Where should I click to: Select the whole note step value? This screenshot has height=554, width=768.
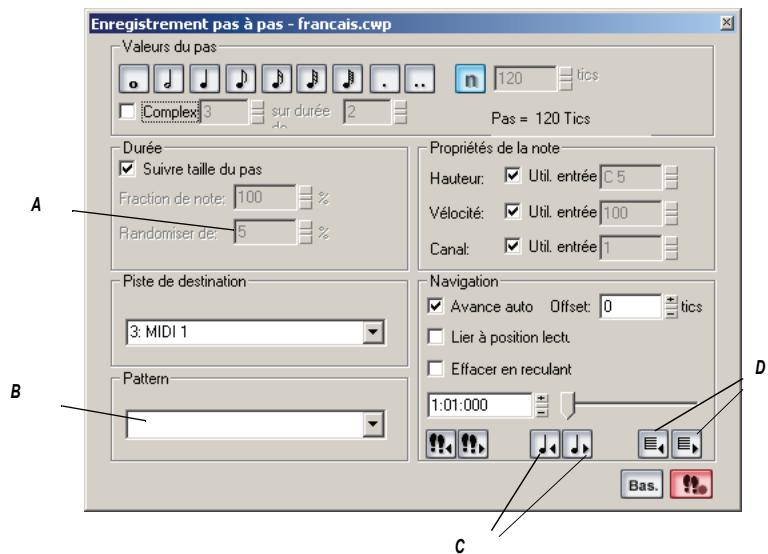134,79
